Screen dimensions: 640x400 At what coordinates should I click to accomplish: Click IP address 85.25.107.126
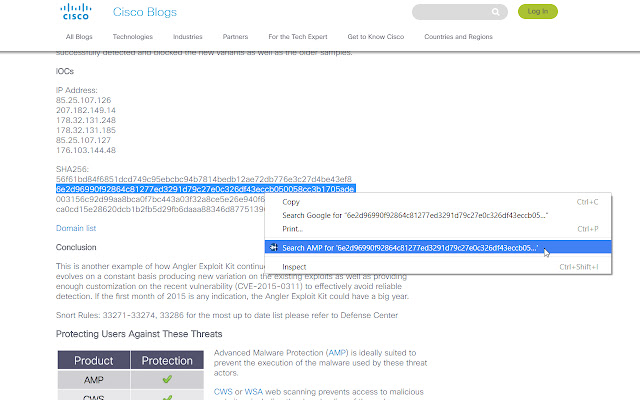point(83,100)
